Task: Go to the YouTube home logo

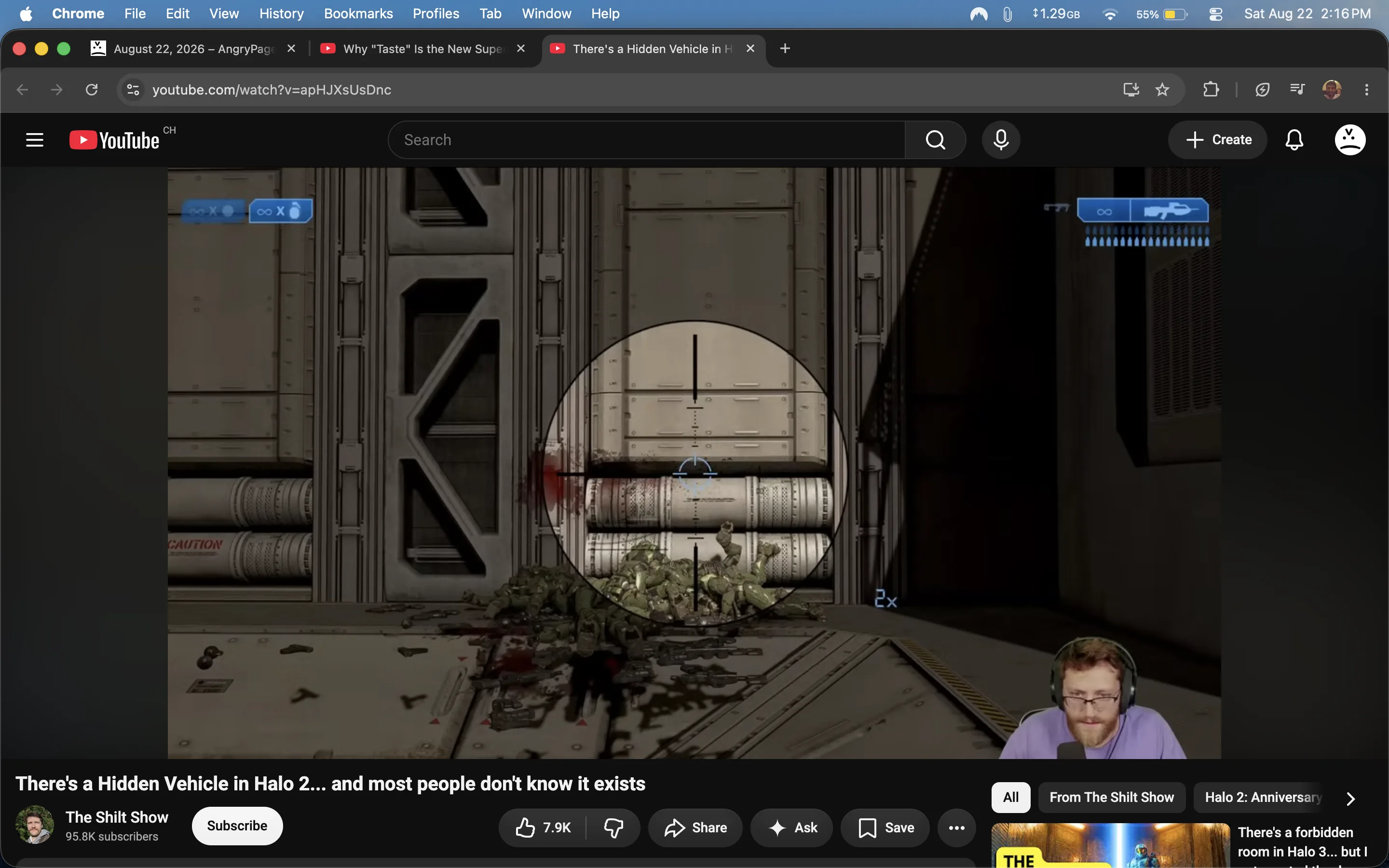Action: pyautogui.click(x=114, y=140)
